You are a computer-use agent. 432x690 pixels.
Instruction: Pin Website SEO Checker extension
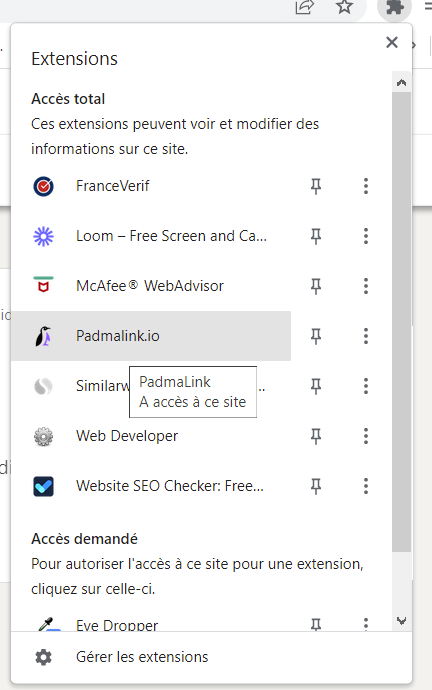(316, 486)
